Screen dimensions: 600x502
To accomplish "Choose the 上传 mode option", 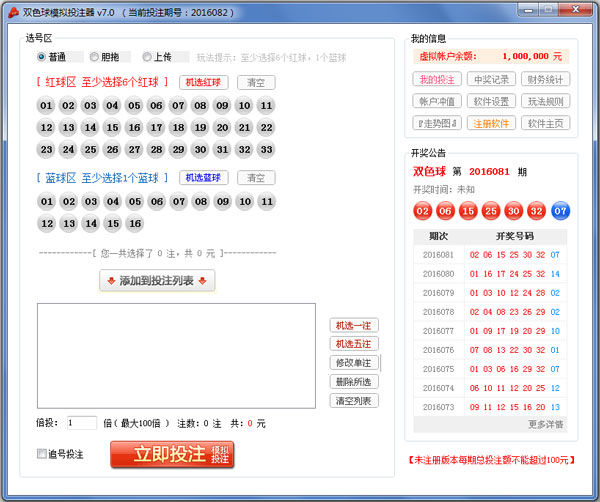I will (147, 57).
